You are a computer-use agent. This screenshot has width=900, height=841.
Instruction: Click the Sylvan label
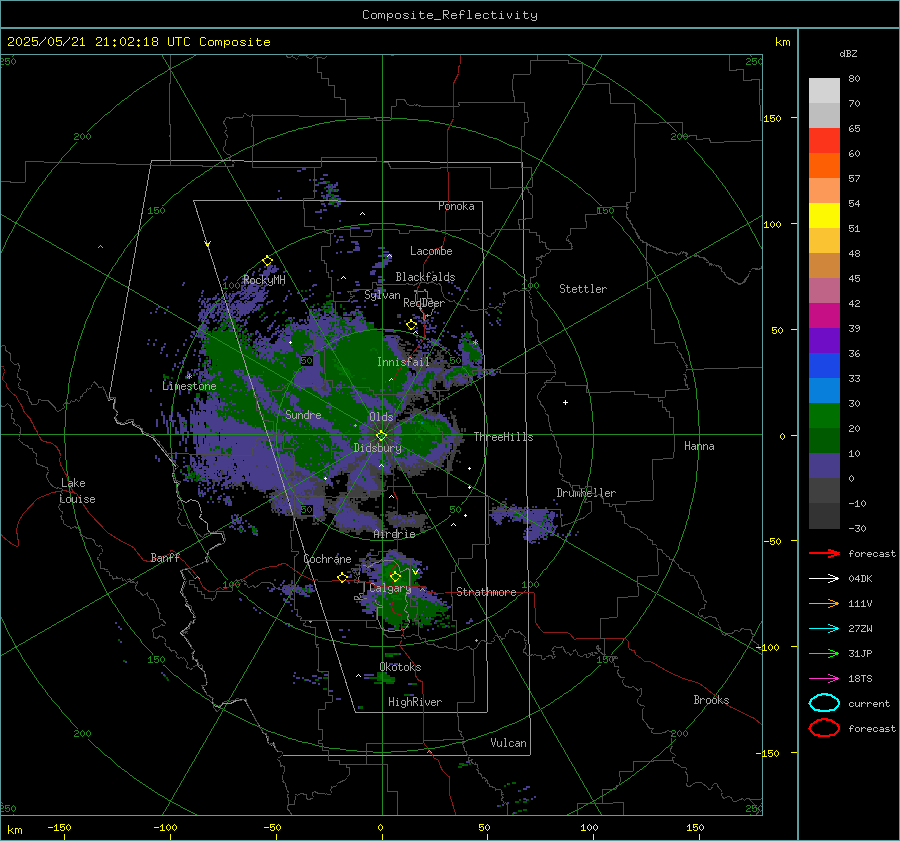pos(382,295)
